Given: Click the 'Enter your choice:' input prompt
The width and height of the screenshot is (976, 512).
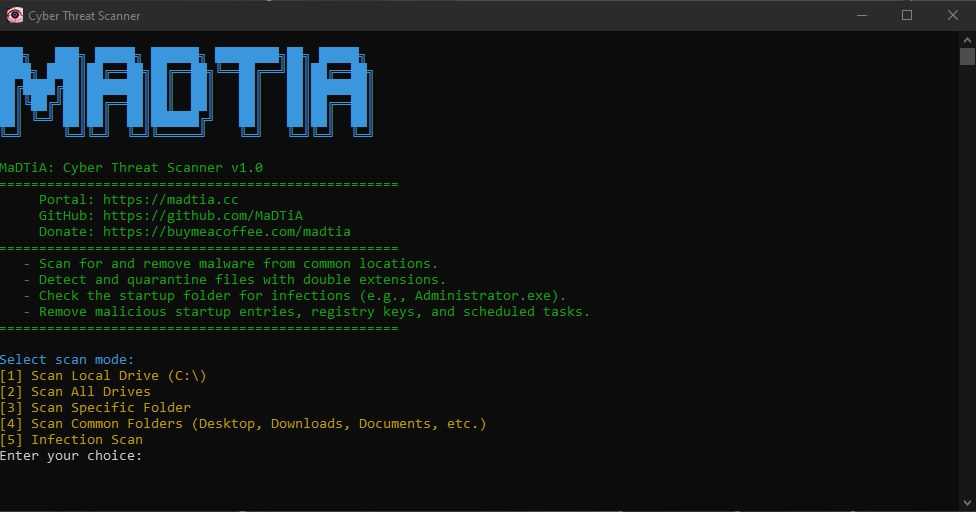Looking at the screenshot, I should pos(71,456).
